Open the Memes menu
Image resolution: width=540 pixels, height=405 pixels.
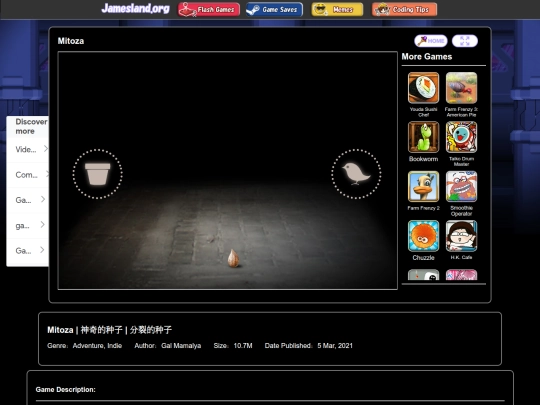pyautogui.click(x=337, y=10)
